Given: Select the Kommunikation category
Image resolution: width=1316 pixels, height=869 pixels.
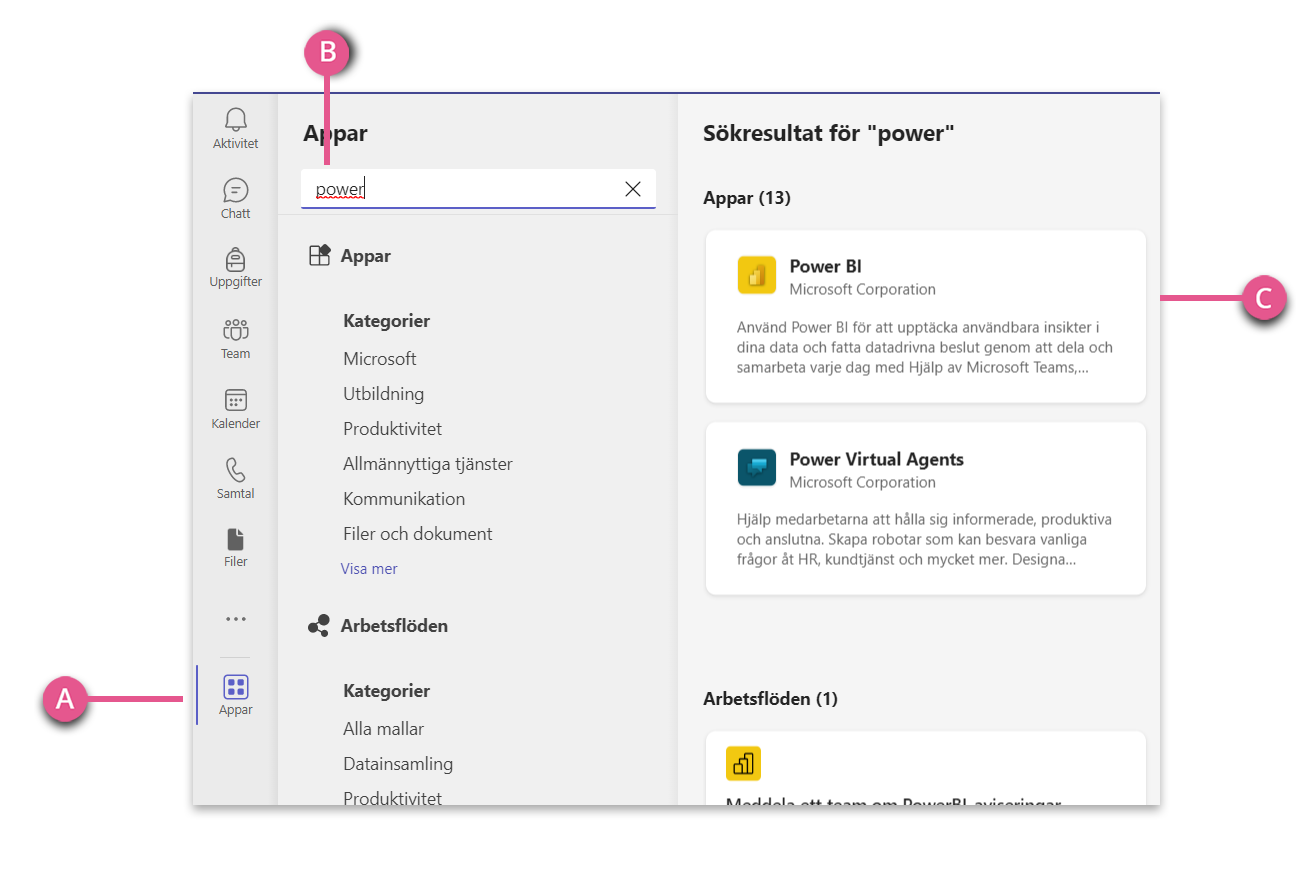Looking at the screenshot, I should (x=404, y=499).
